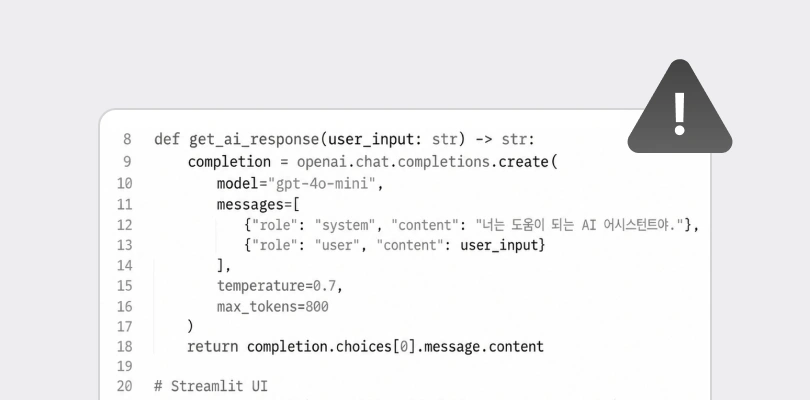Image resolution: width=810 pixels, height=400 pixels.
Task: Click line number 15 in gutter
Action: [x=124, y=286]
